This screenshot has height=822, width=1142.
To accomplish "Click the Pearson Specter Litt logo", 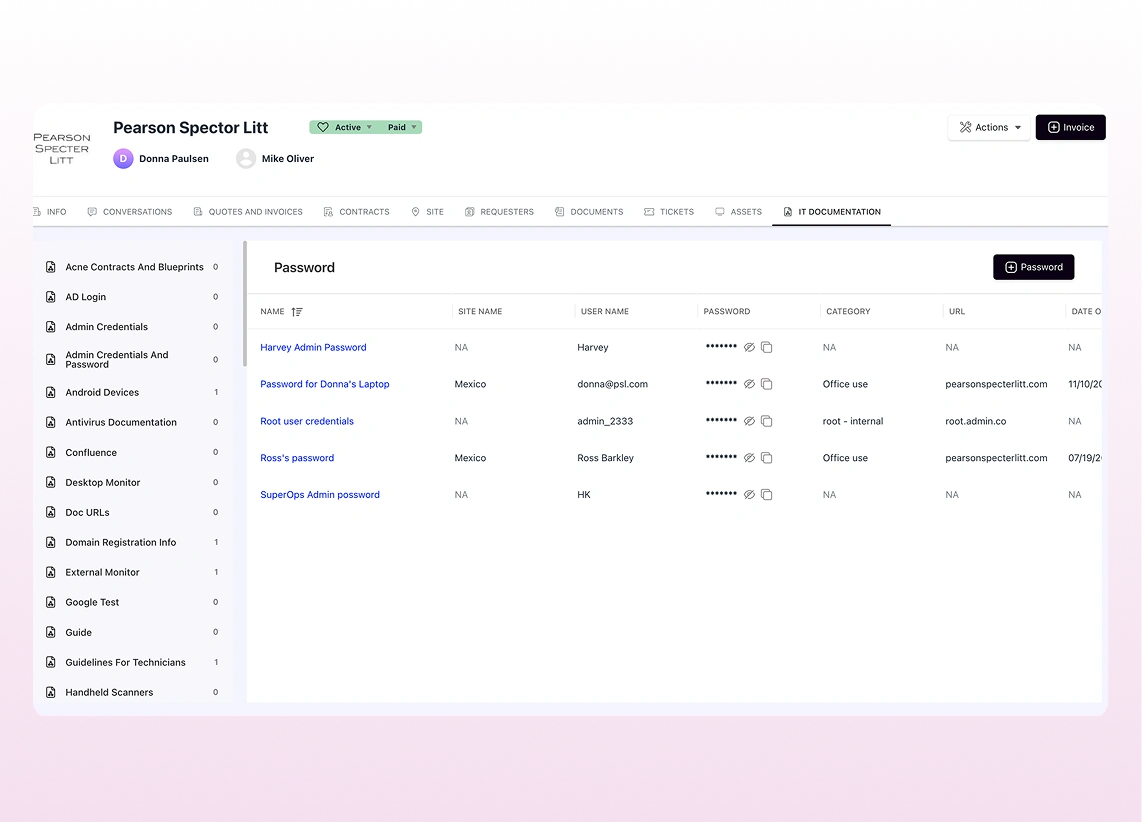I will (x=62, y=148).
